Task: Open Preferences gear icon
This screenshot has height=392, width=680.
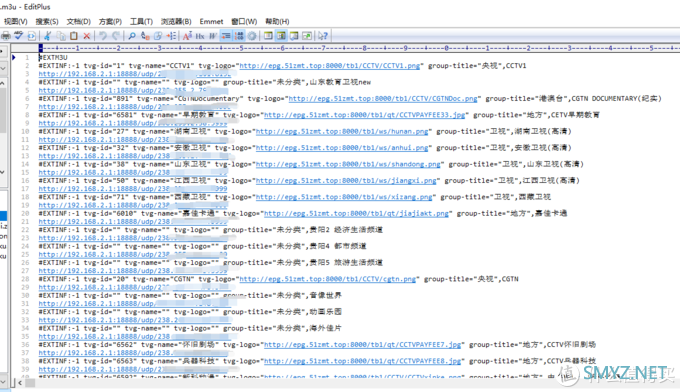Action: 252,36
